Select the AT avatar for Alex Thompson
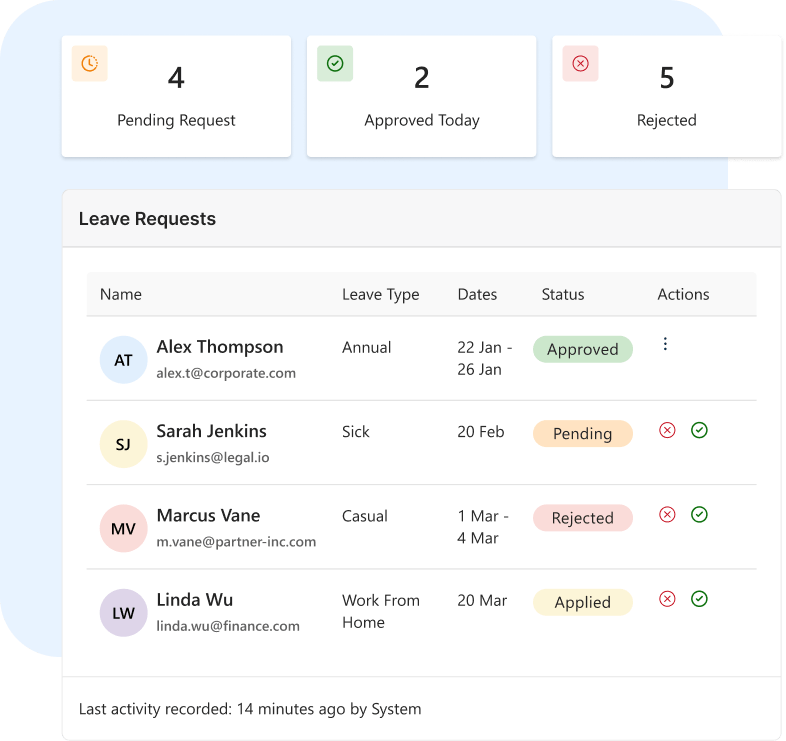This screenshot has height=741, width=786. click(x=123, y=360)
